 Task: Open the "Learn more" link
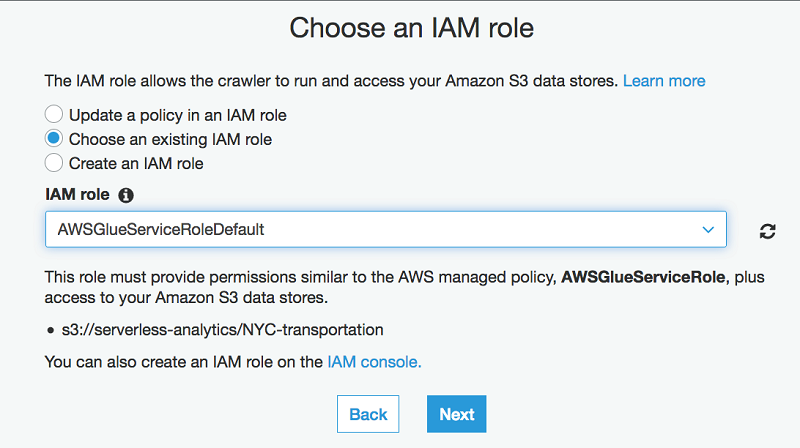click(x=664, y=80)
